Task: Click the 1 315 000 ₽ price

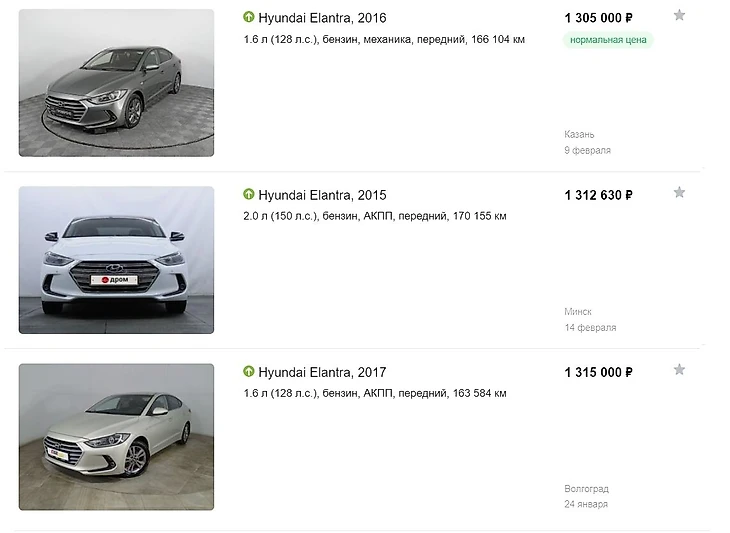Action: [598, 372]
